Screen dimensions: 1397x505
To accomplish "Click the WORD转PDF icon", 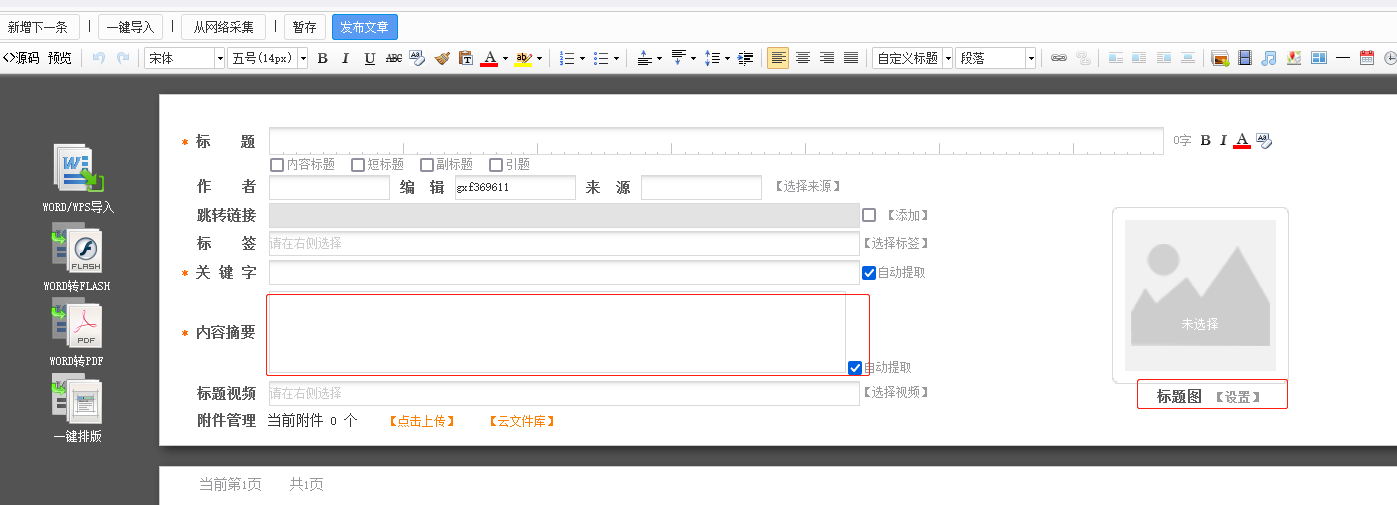I will (77, 326).
